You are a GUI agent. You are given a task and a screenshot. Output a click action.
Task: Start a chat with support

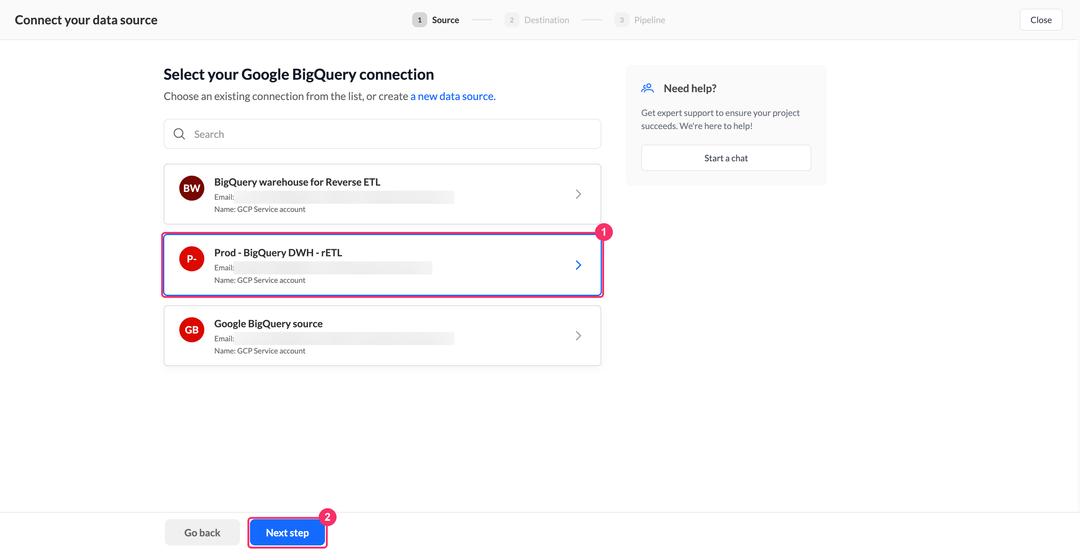pos(726,158)
